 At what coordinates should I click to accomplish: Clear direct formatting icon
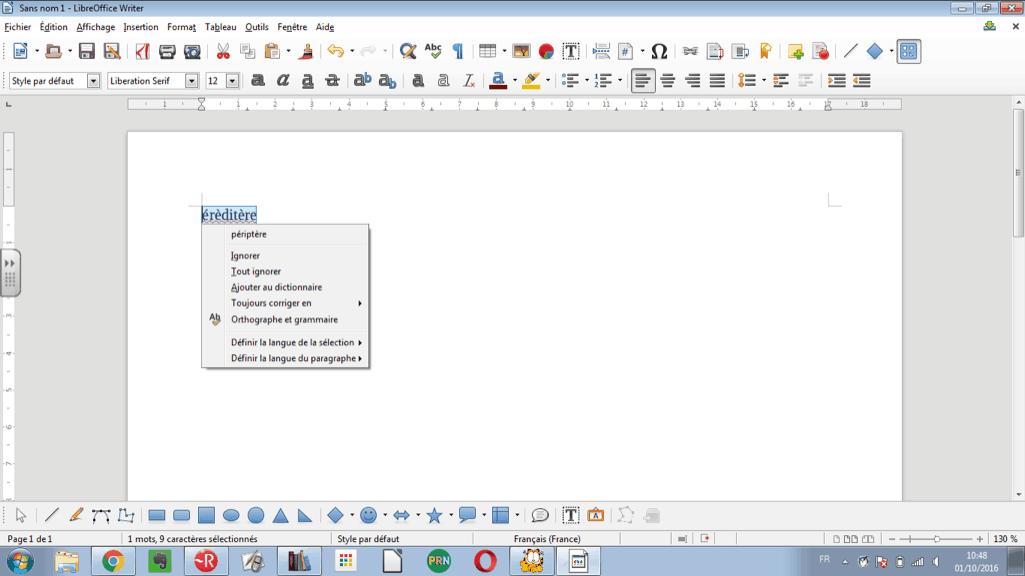tap(469, 80)
